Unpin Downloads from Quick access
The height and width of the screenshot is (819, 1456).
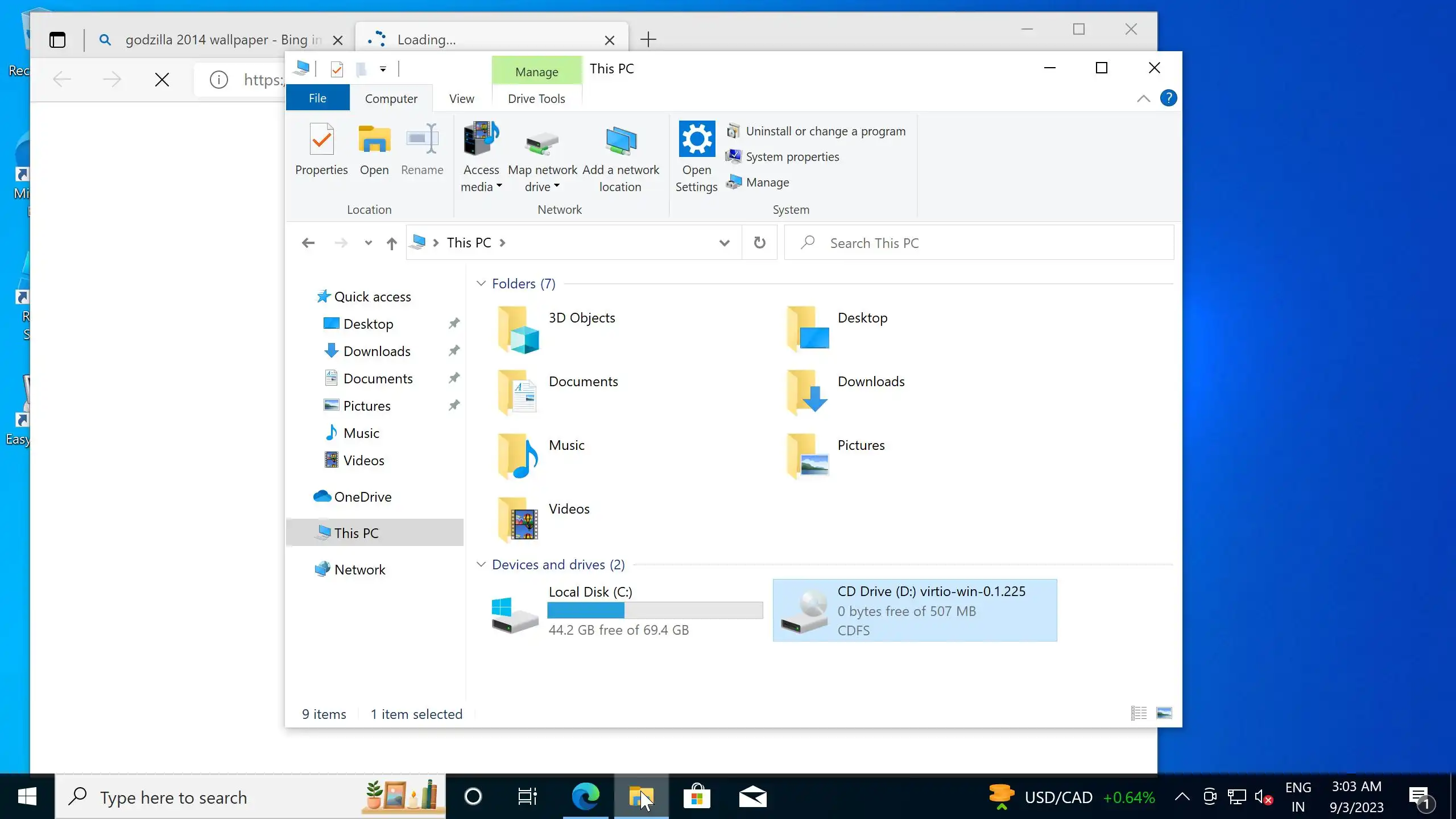454,351
